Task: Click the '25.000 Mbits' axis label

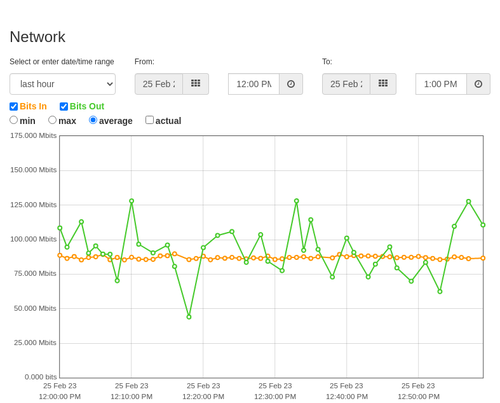Action: tap(35, 343)
